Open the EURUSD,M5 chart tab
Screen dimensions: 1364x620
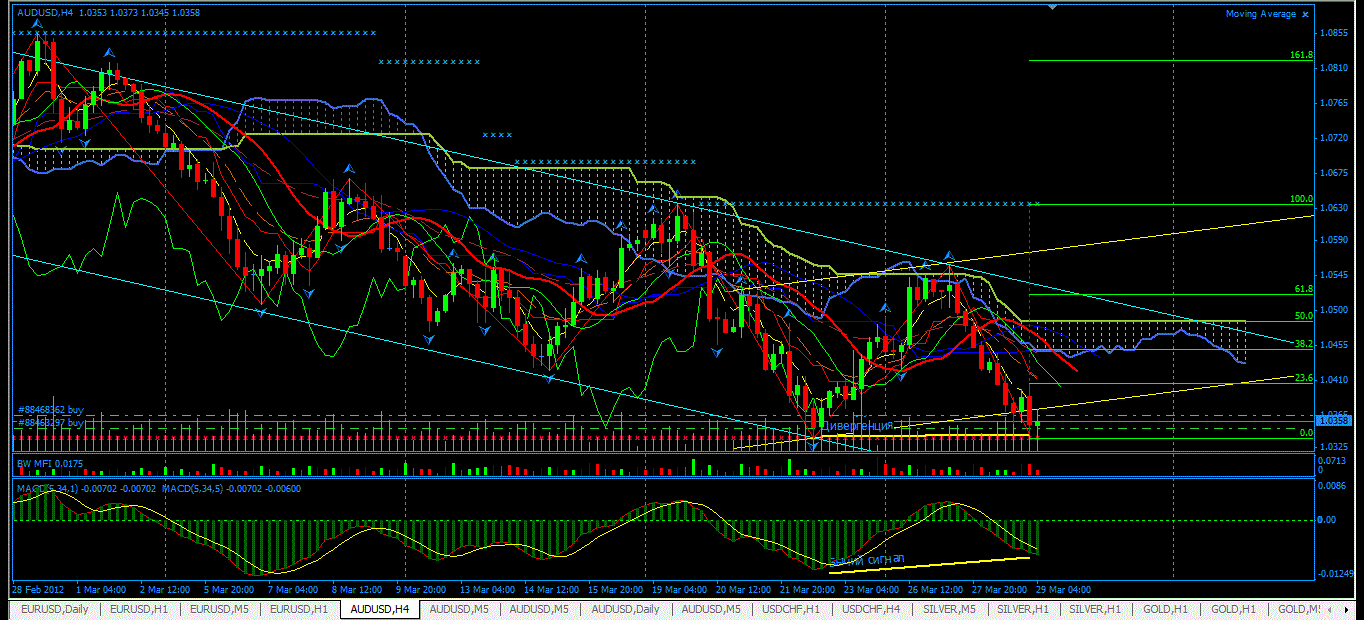point(220,609)
